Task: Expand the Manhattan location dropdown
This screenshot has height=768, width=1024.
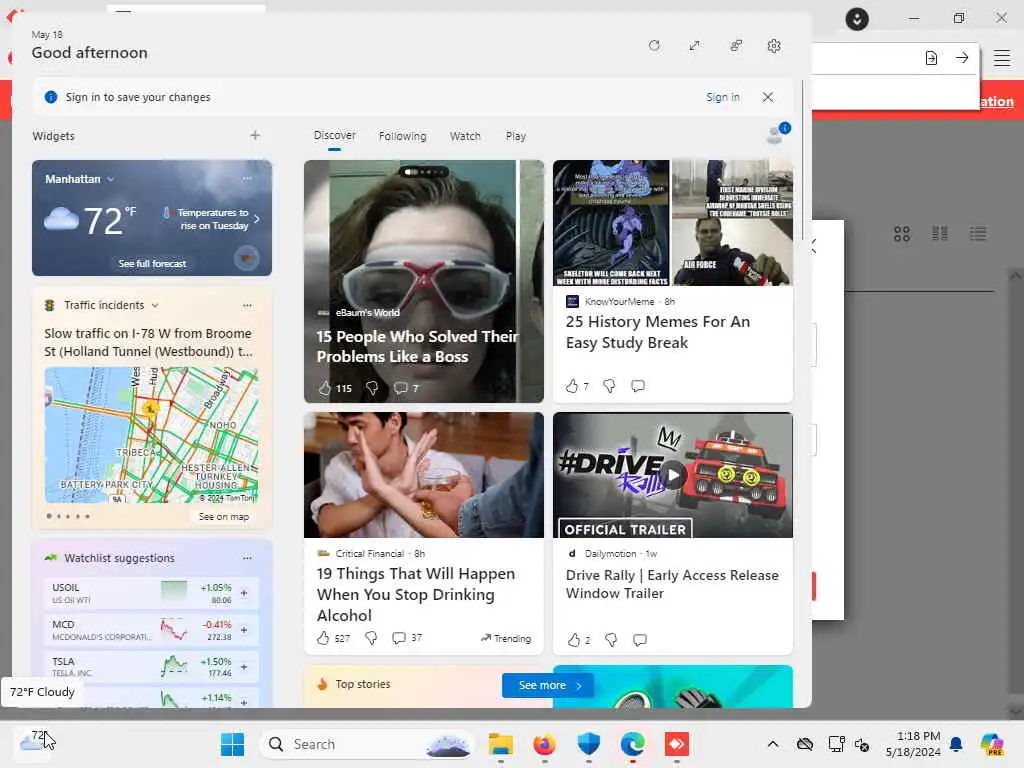Action: [110, 179]
